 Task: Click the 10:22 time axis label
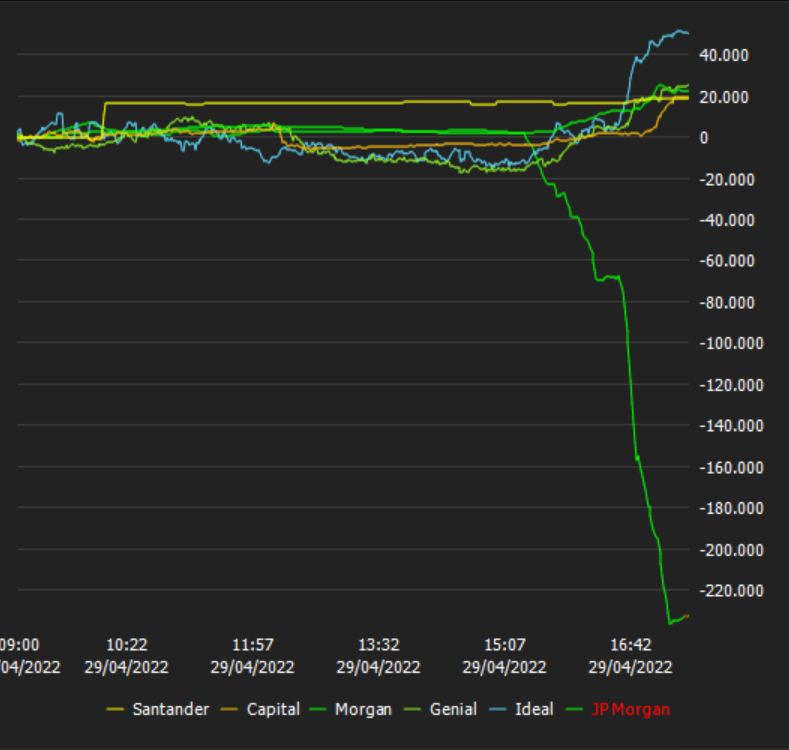coord(126,645)
